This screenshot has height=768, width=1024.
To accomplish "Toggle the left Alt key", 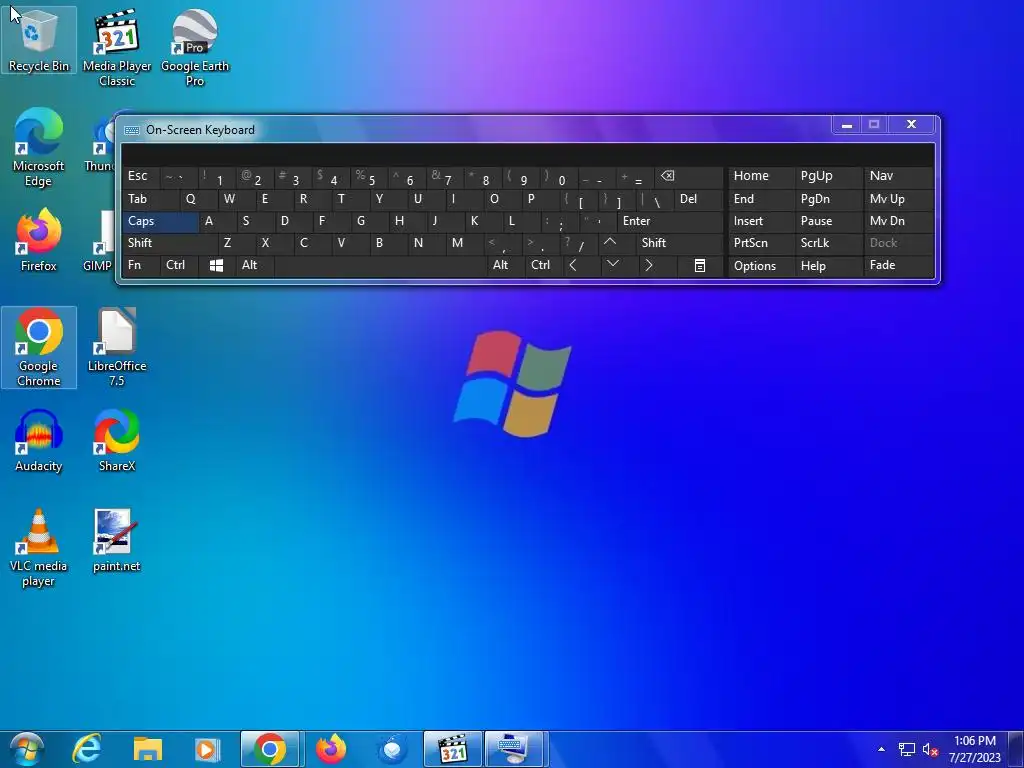I will point(255,265).
